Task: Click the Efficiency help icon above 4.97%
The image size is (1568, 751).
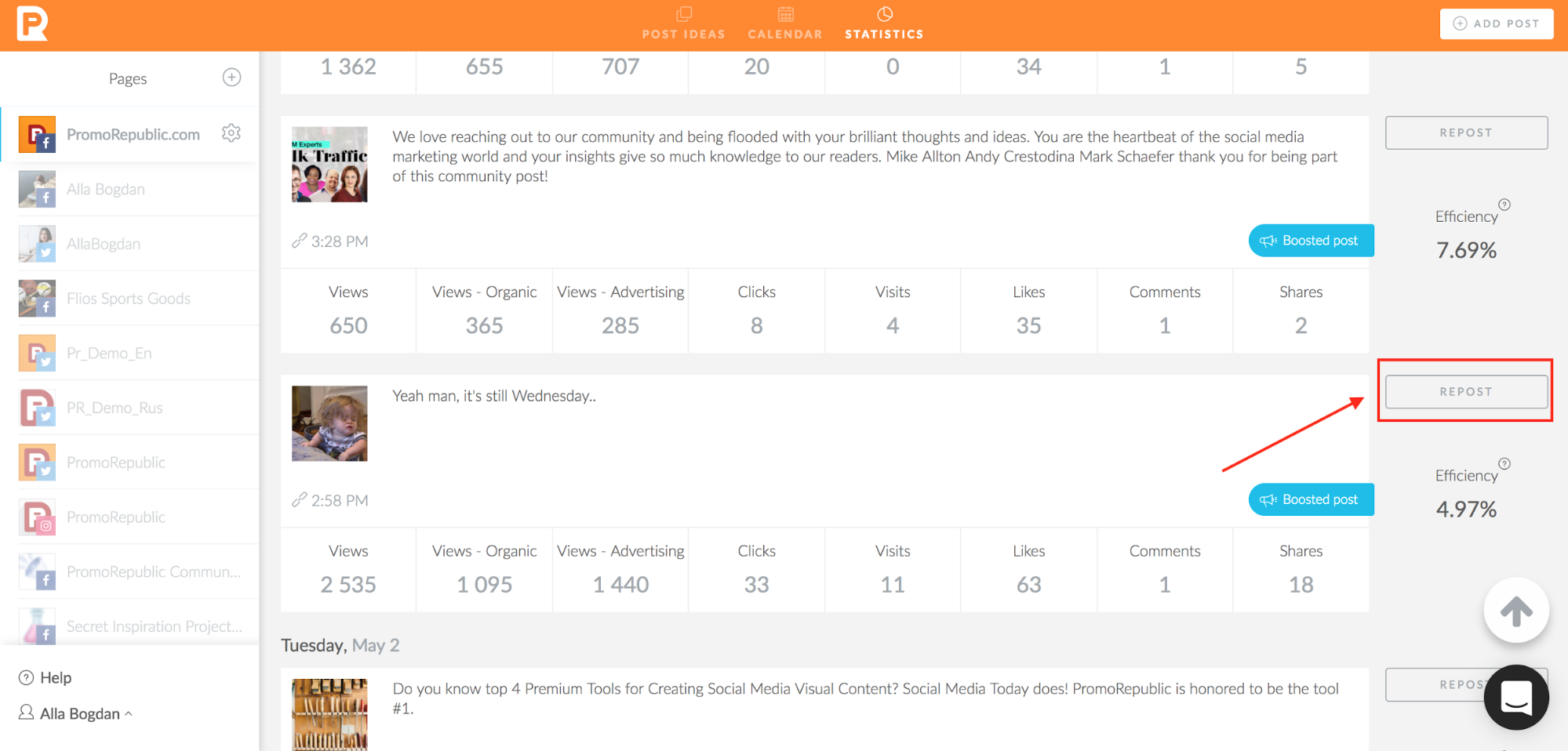Action: [x=1504, y=463]
